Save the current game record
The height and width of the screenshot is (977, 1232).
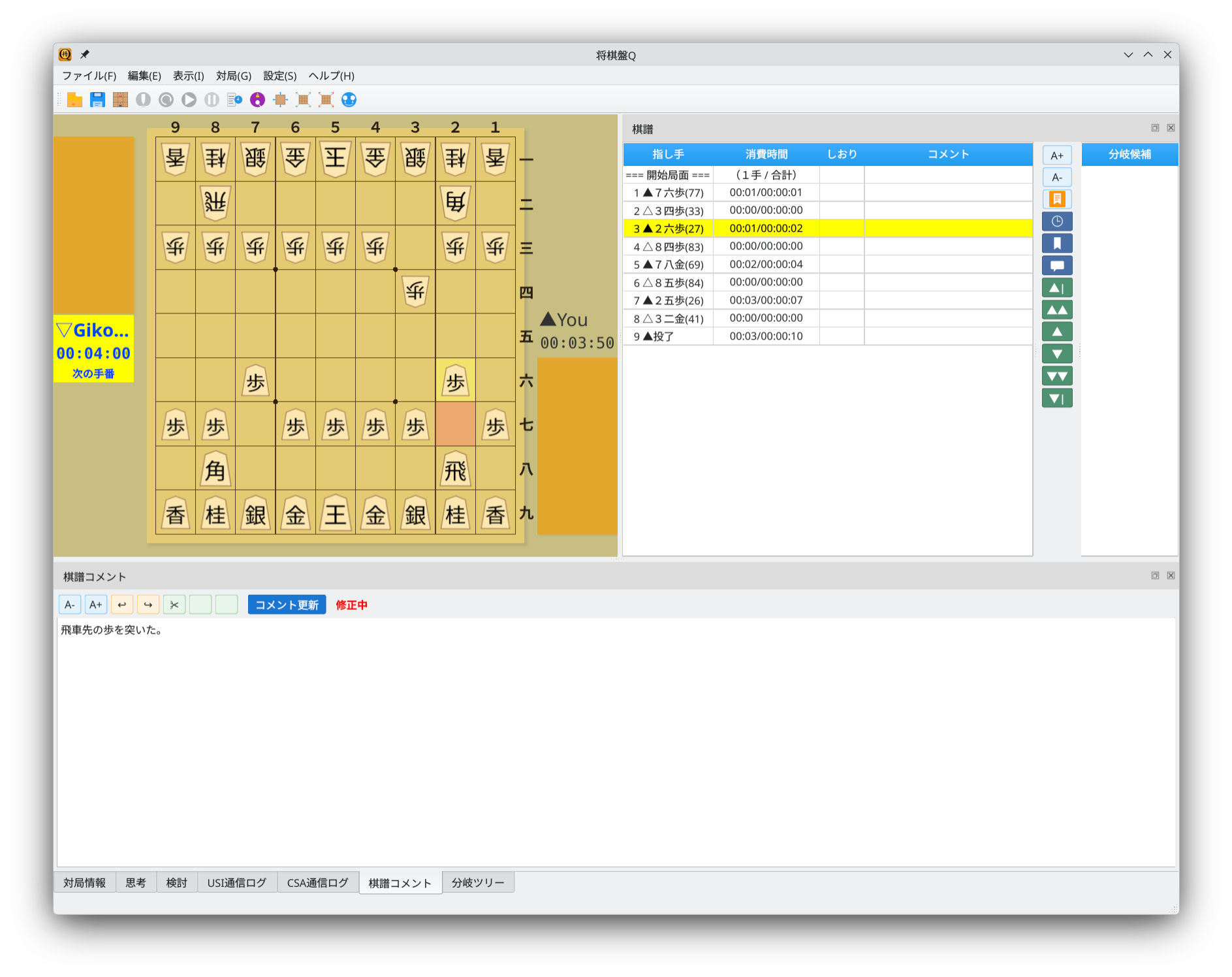point(98,99)
